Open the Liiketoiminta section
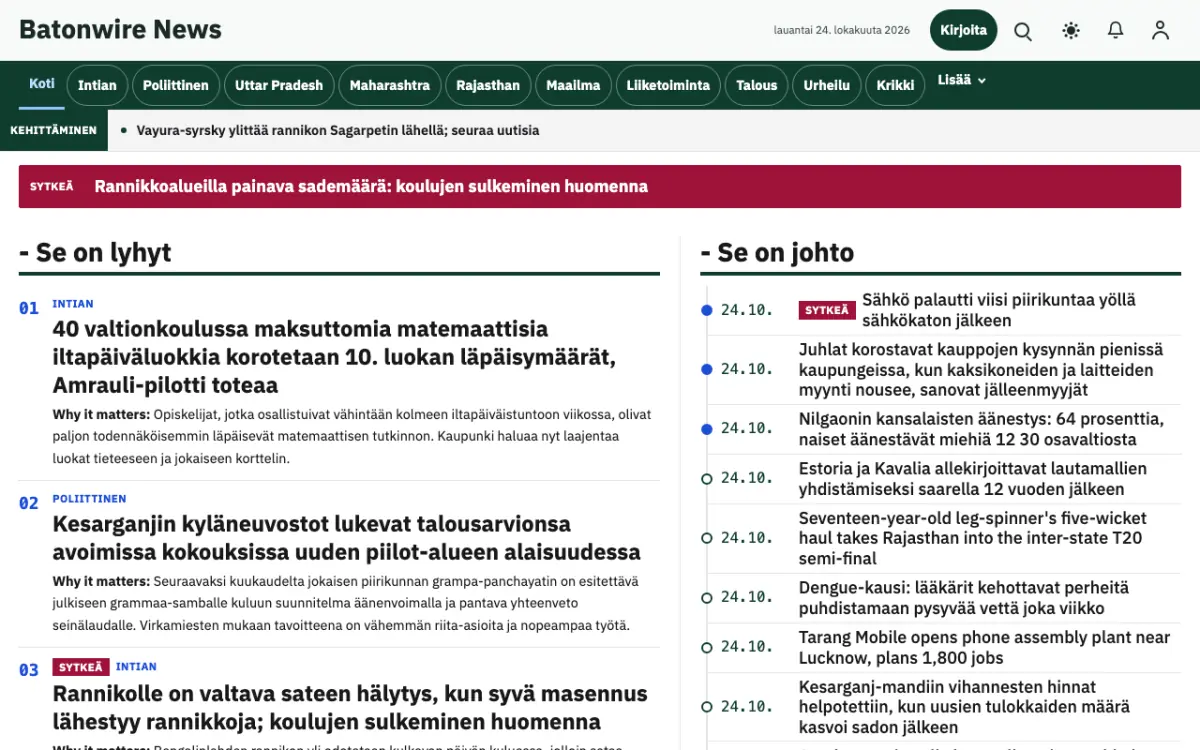 pyautogui.click(x=668, y=85)
